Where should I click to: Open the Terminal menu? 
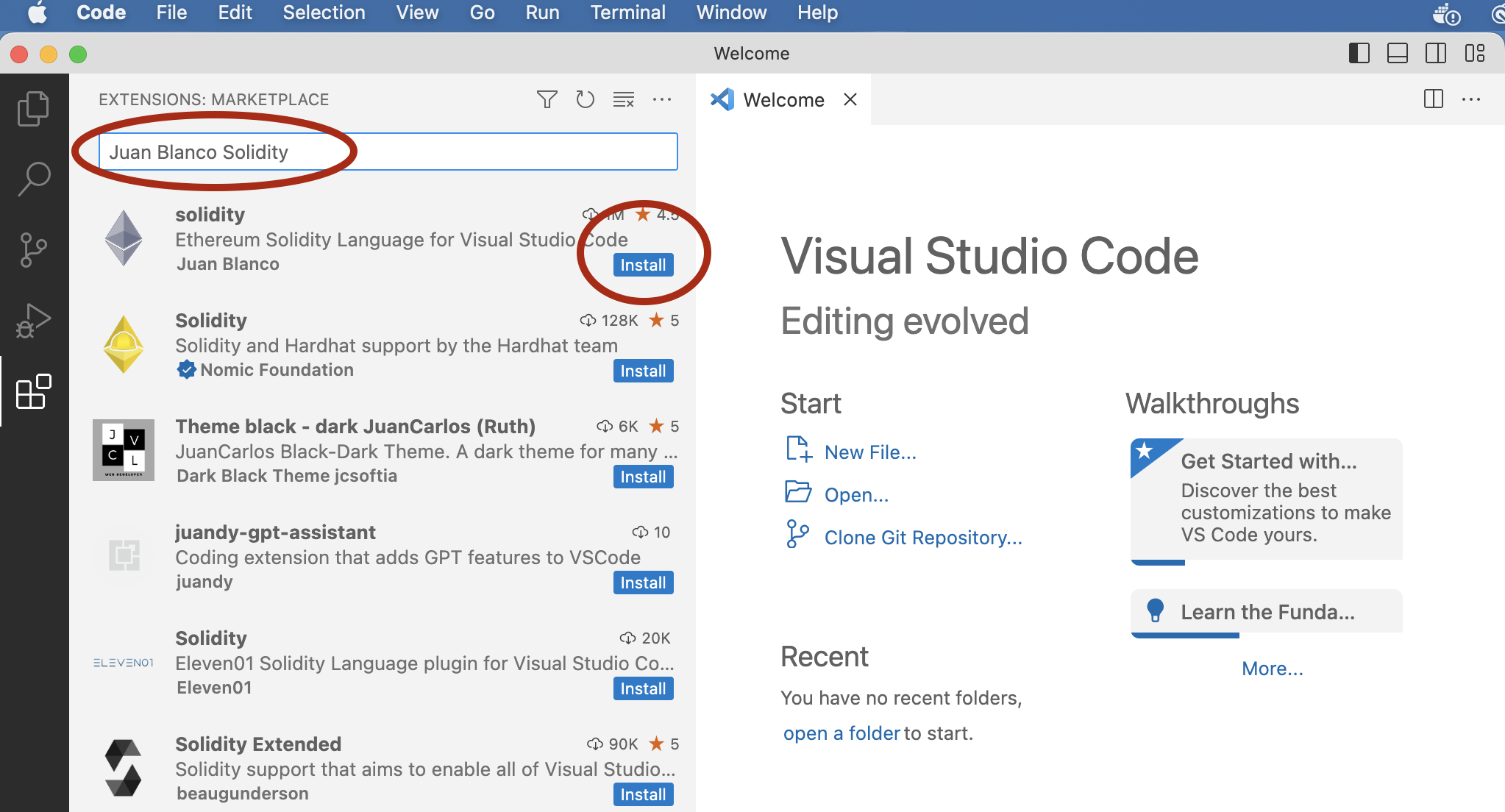click(627, 13)
